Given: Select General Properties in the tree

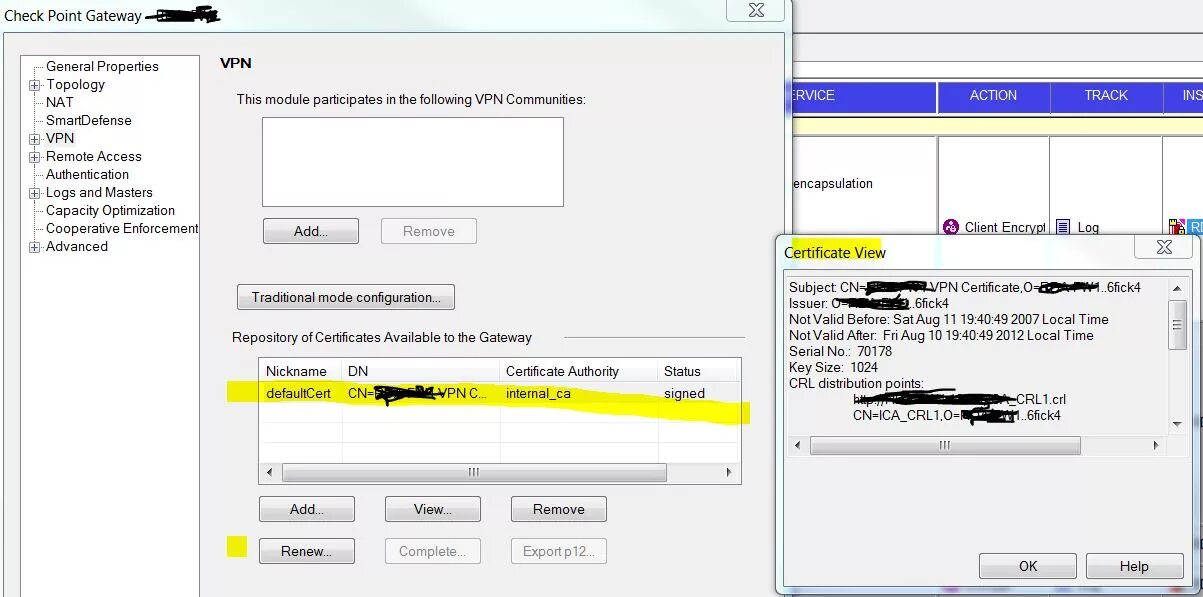Looking at the screenshot, I should pos(102,66).
